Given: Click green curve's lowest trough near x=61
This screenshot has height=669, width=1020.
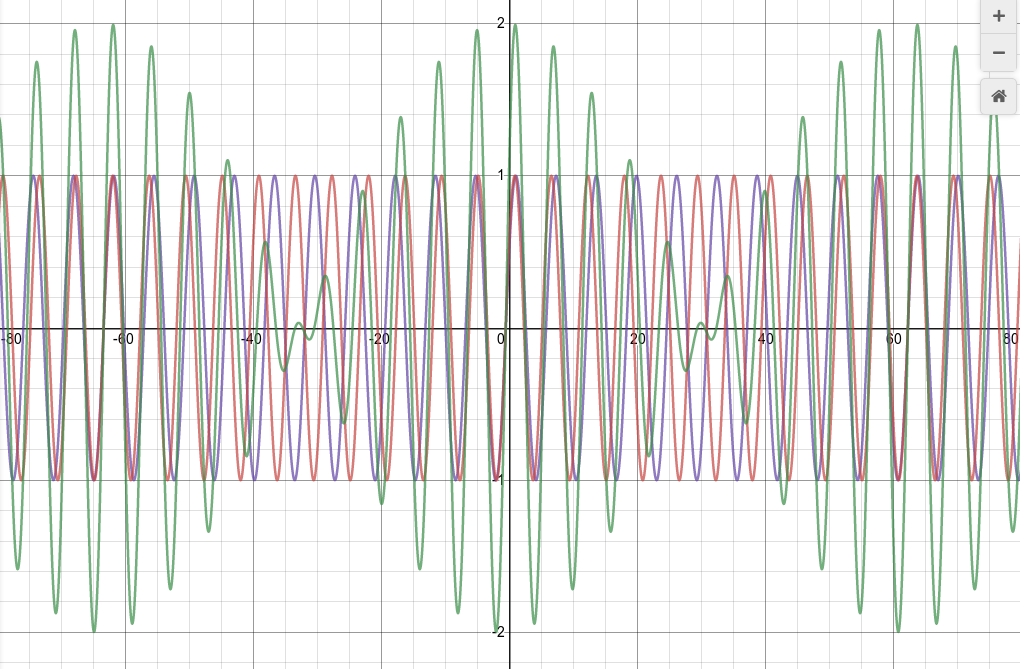Looking at the screenshot, I should [898, 630].
